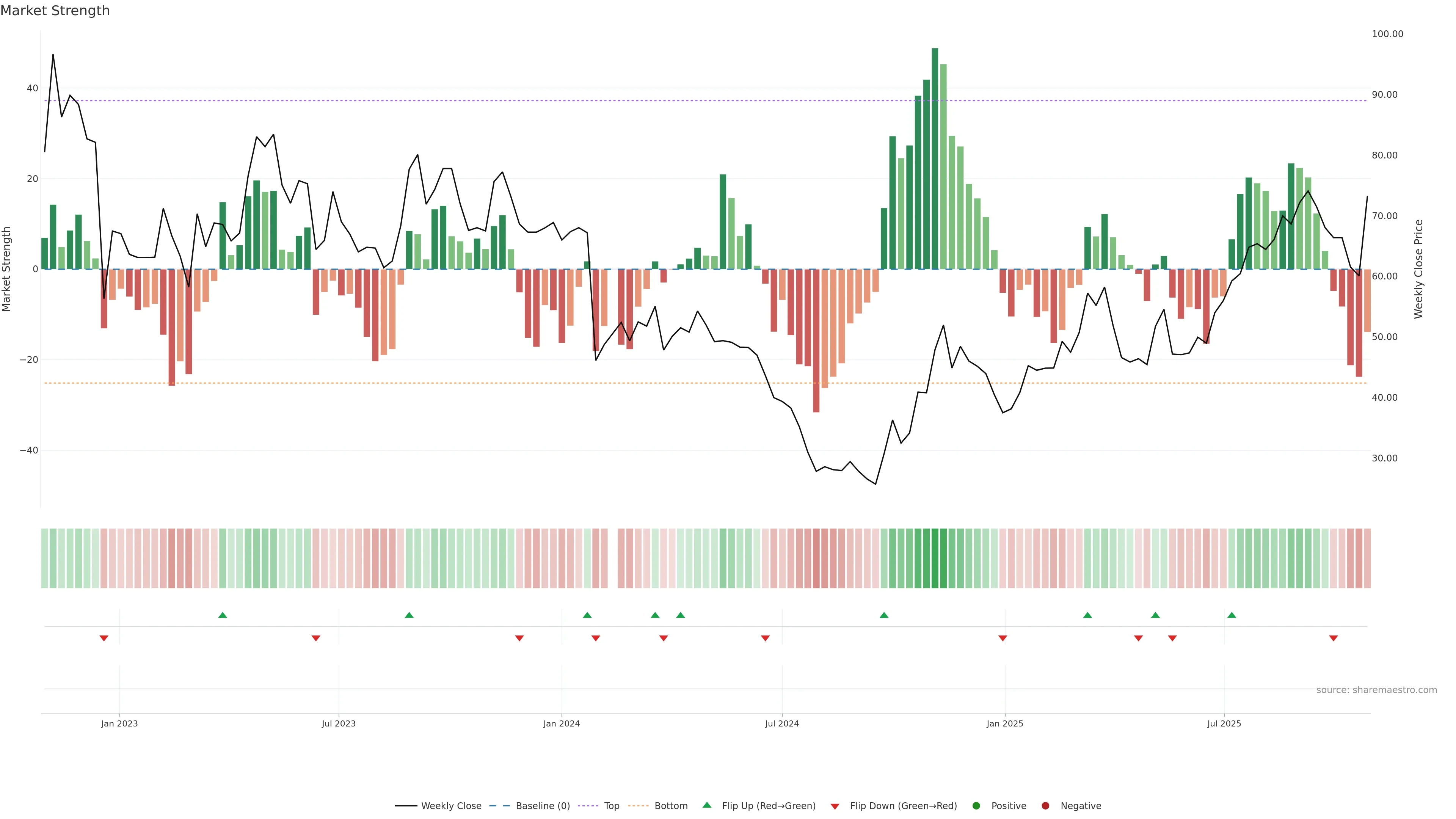Click Flip Up green triangle legend icon
This screenshot has height=819, width=1456.
tap(706, 805)
